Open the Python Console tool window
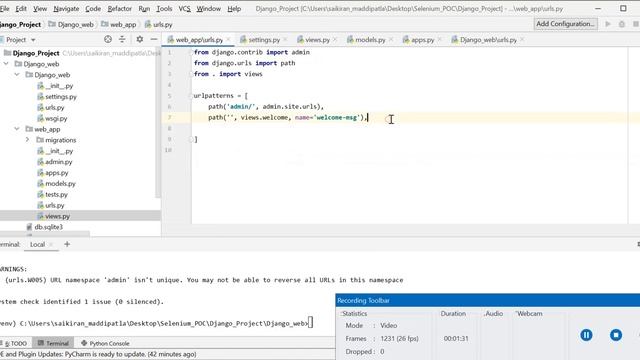The image size is (640, 360). [105, 343]
